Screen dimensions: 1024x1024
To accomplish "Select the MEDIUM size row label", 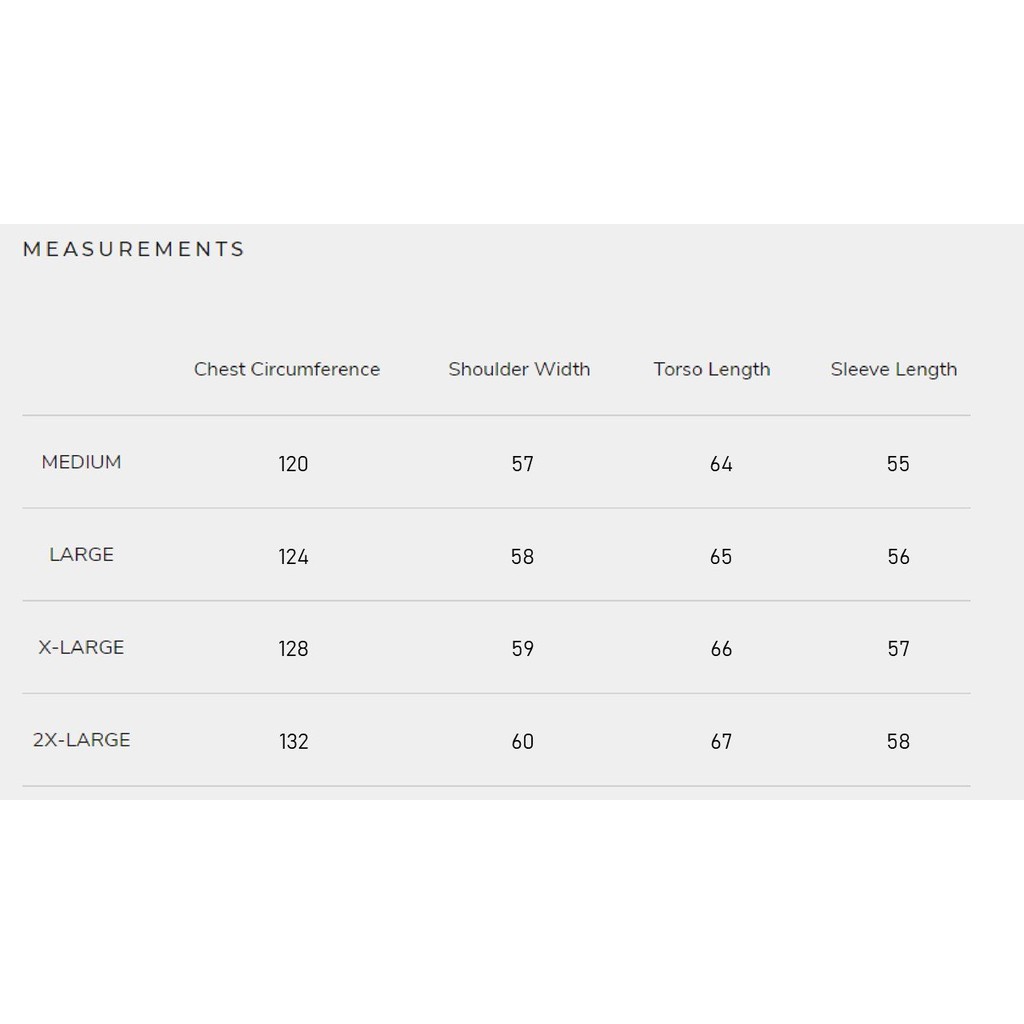I will point(82,462).
